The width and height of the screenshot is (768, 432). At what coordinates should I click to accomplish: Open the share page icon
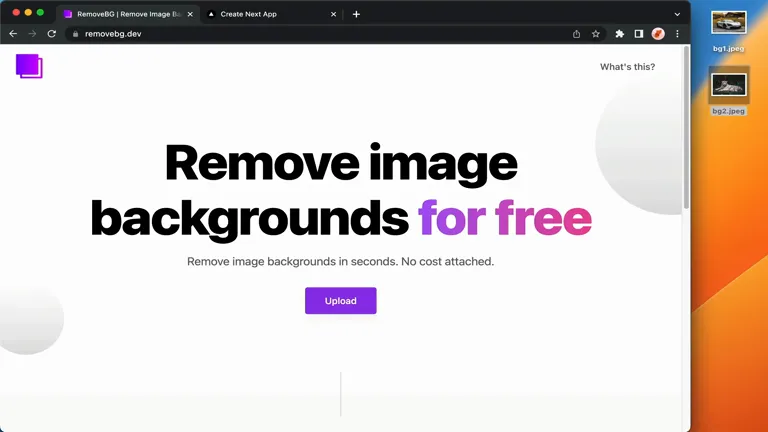point(576,34)
